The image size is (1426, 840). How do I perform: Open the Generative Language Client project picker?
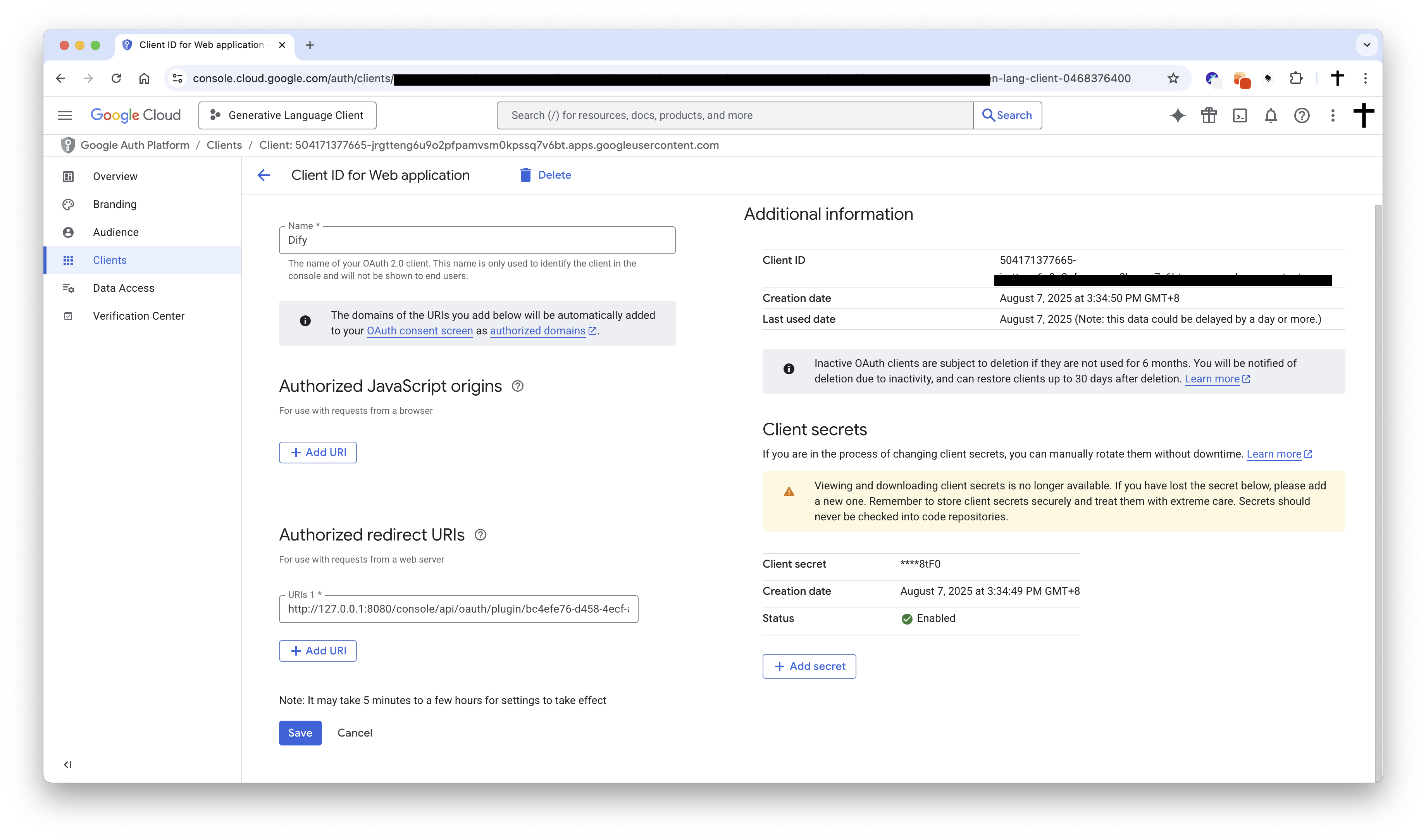pos(287,115)
